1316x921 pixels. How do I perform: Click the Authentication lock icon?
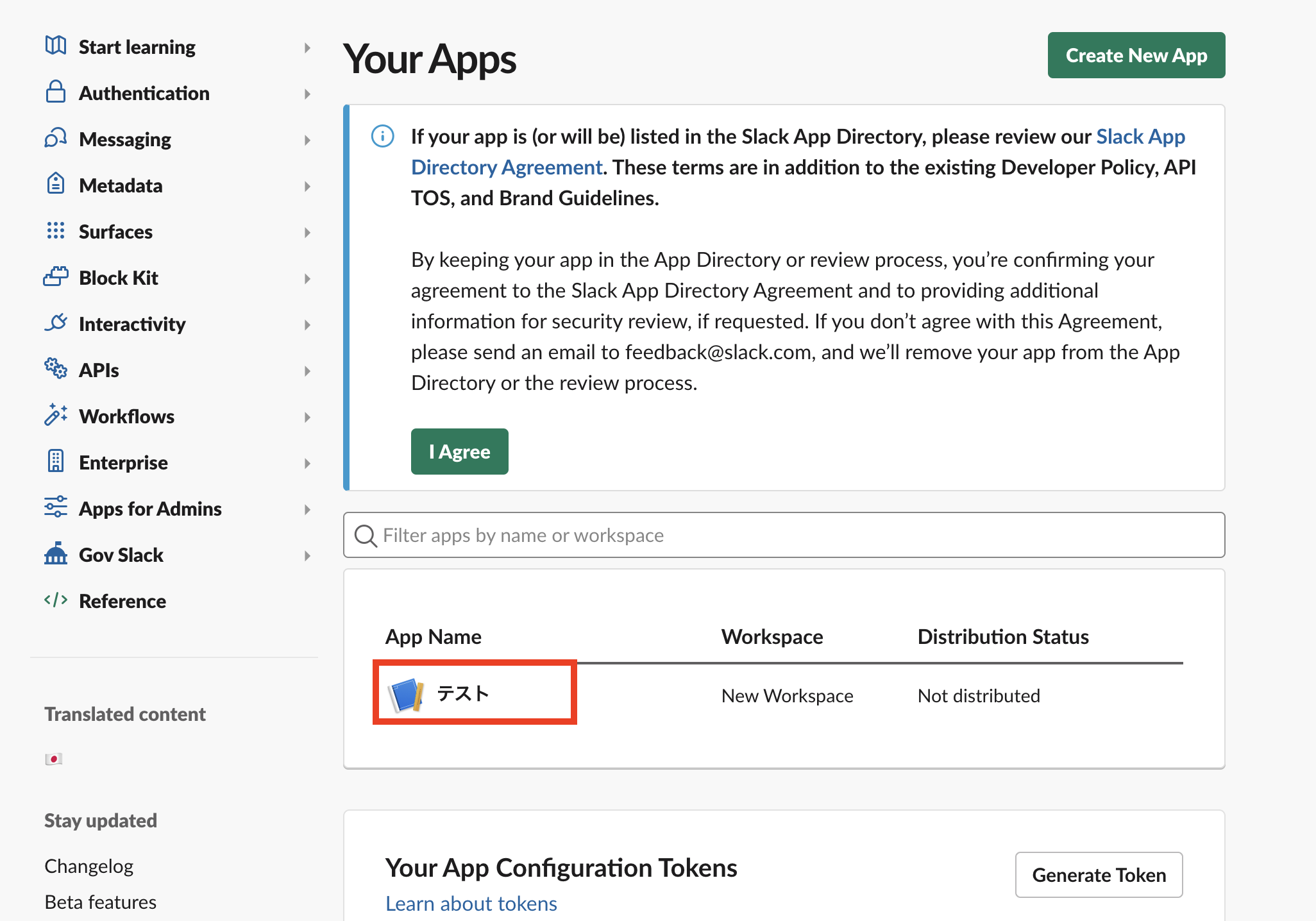point(56,92)
